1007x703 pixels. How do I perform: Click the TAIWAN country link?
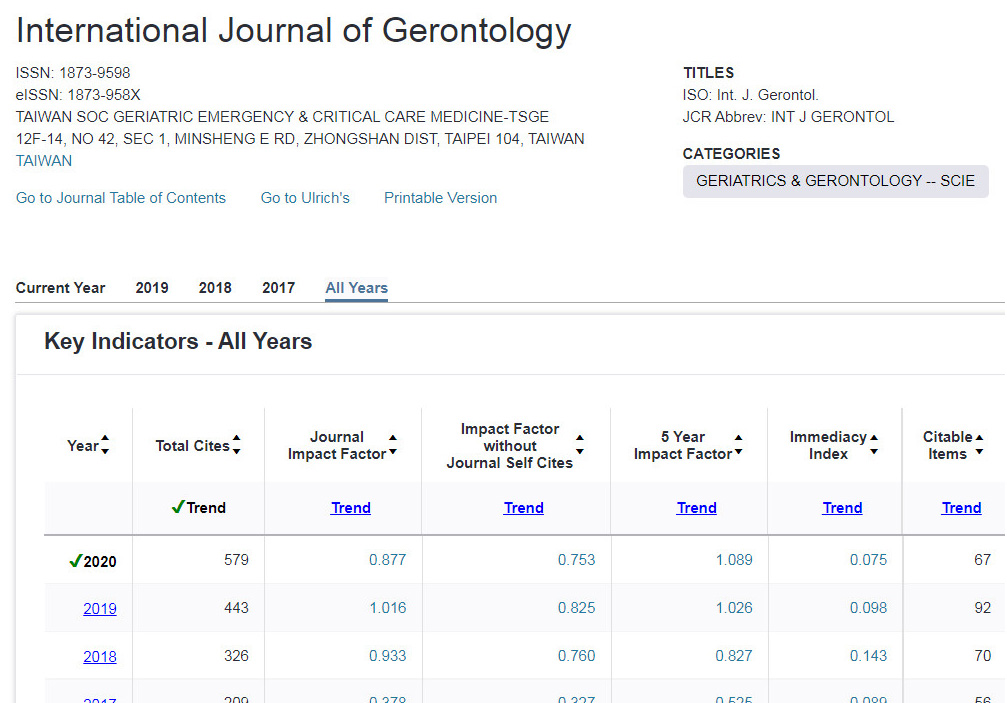[x=44, y=161]
